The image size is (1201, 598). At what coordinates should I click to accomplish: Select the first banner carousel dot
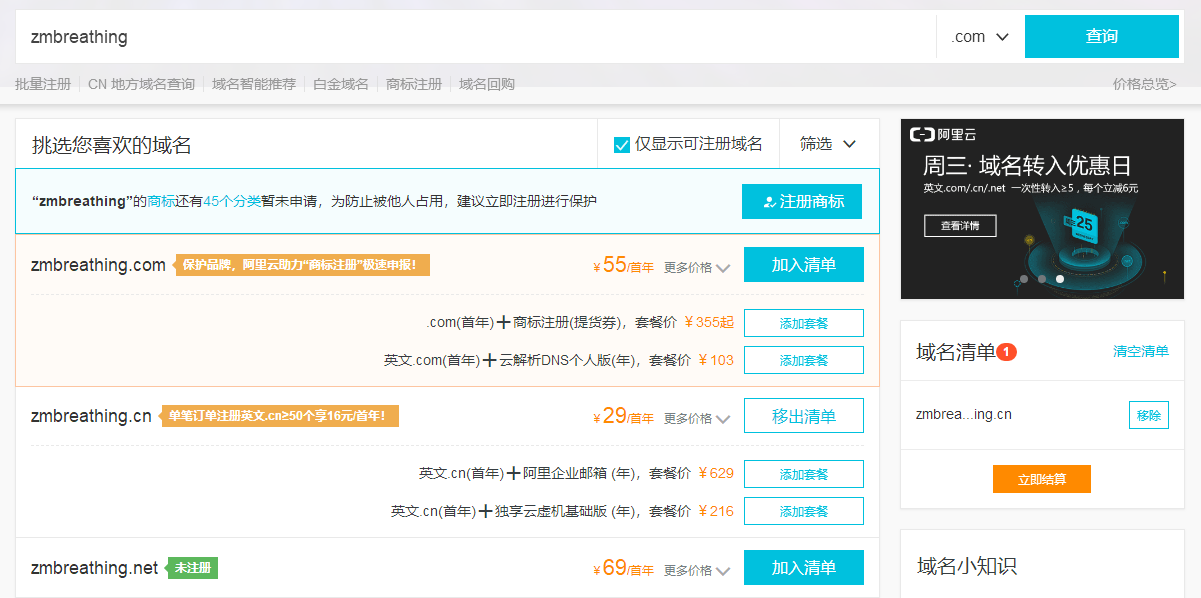(x=1022, y=279)
